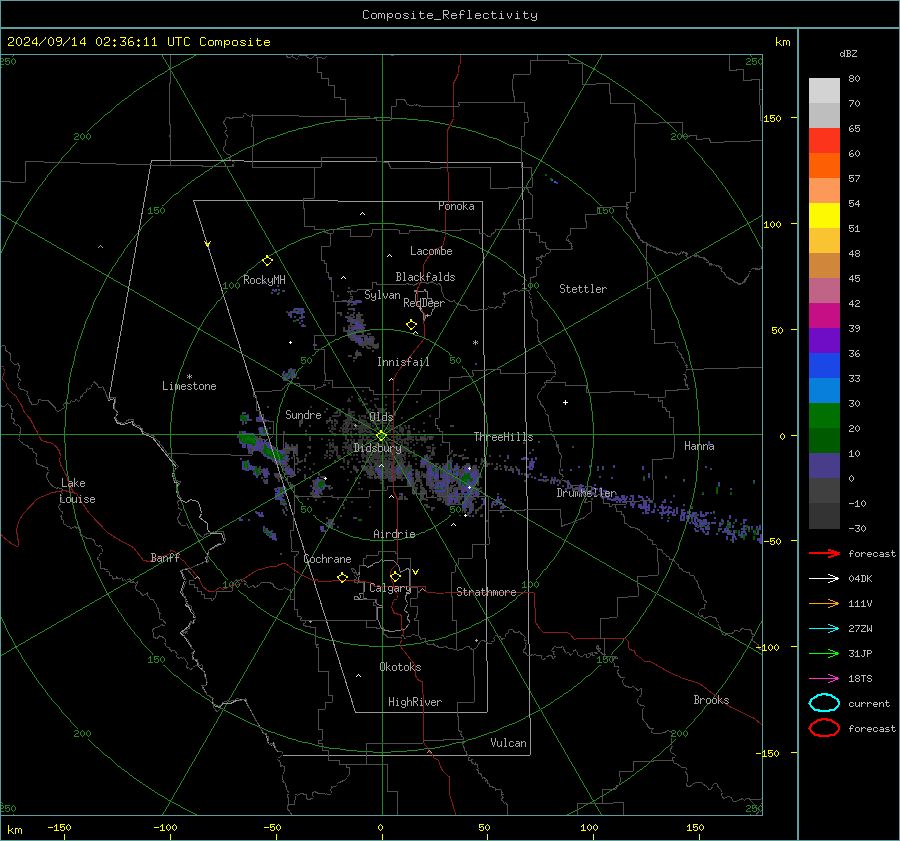900x841 pixels.
Task: Click the orange 111V arrow legend icon
Action: tap(824, 603)
